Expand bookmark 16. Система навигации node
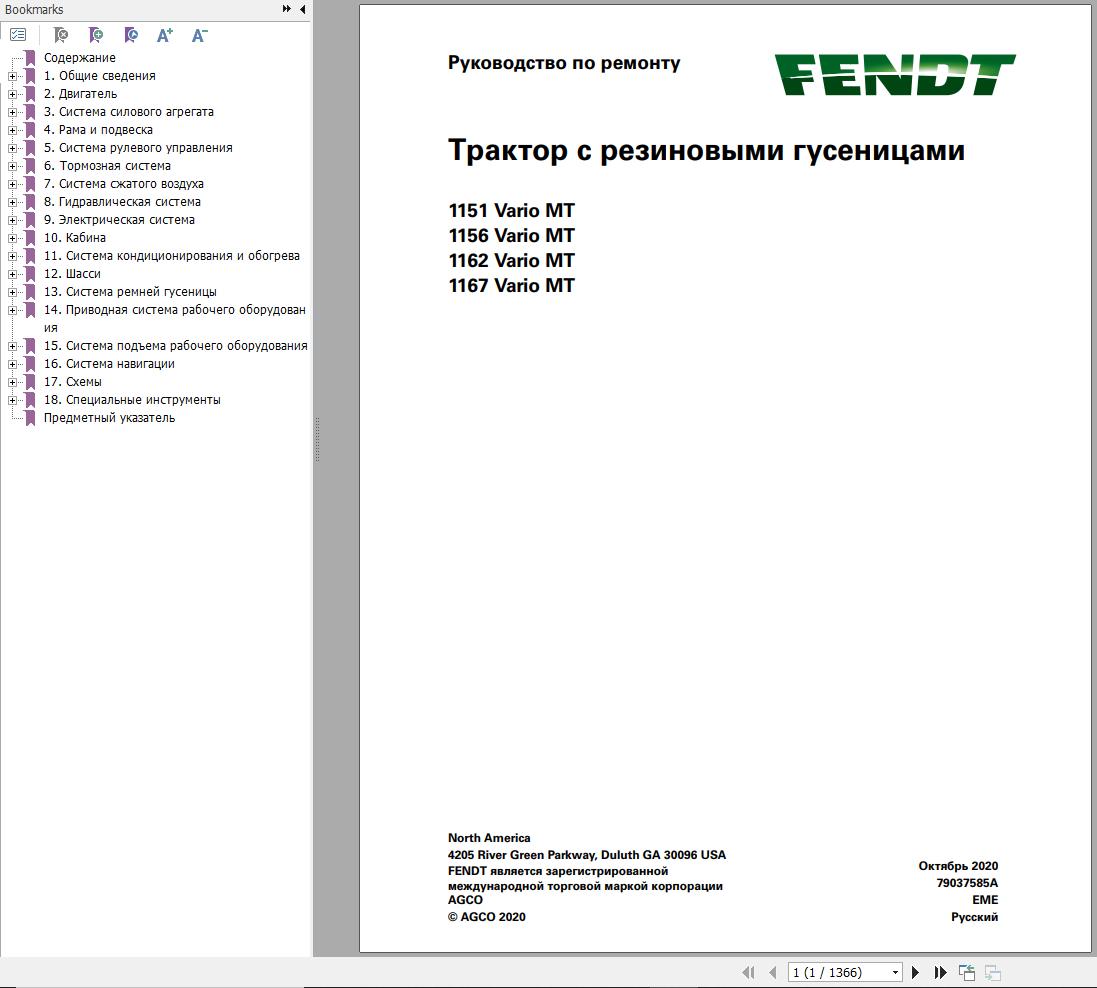Image resolution: width=1097 pixels, height=988 pixels. 12,364
